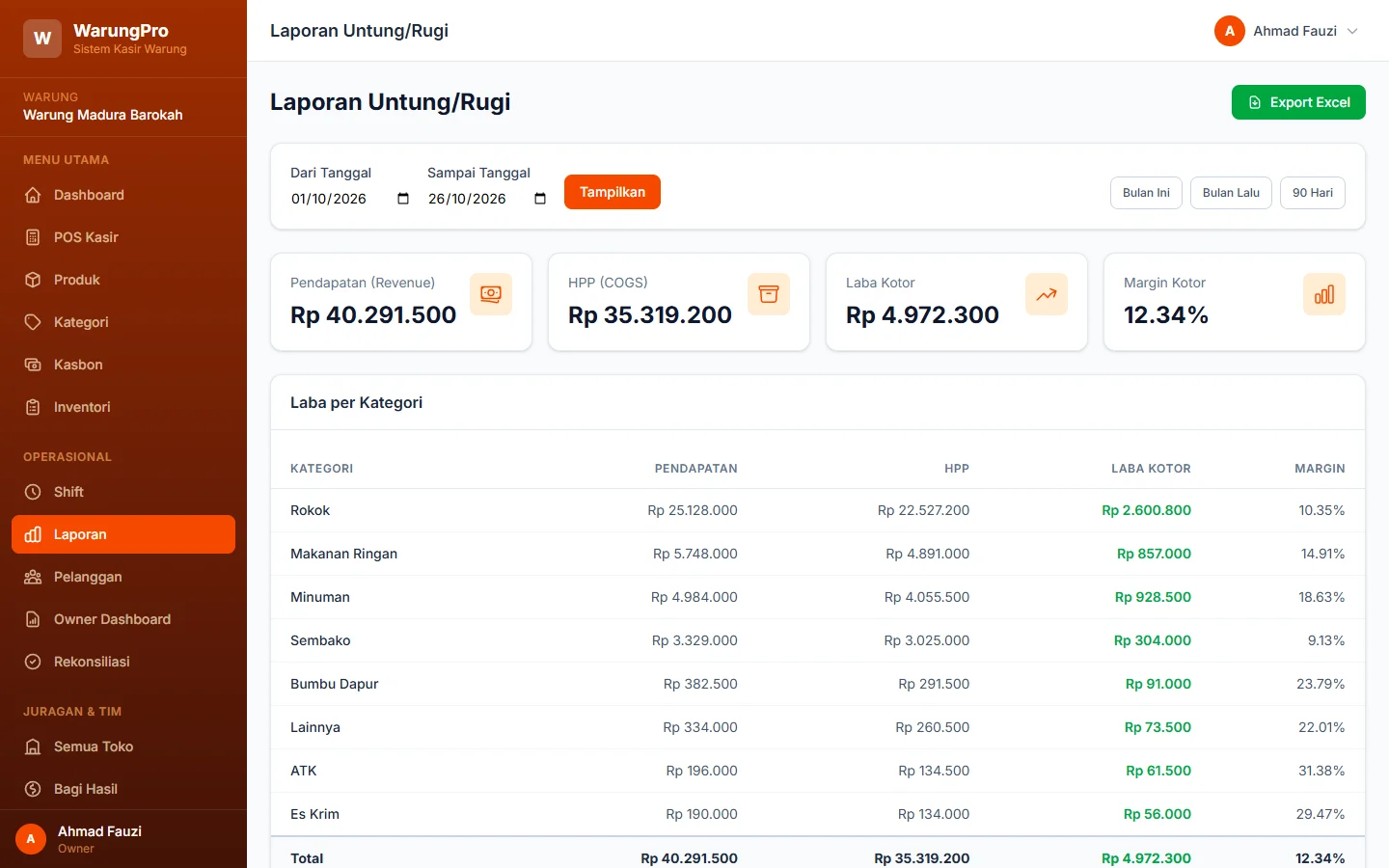The image size is (1389, 868).
Task: Click the Rekonsiliasi check-circle icon
Action: coord(33,662)
